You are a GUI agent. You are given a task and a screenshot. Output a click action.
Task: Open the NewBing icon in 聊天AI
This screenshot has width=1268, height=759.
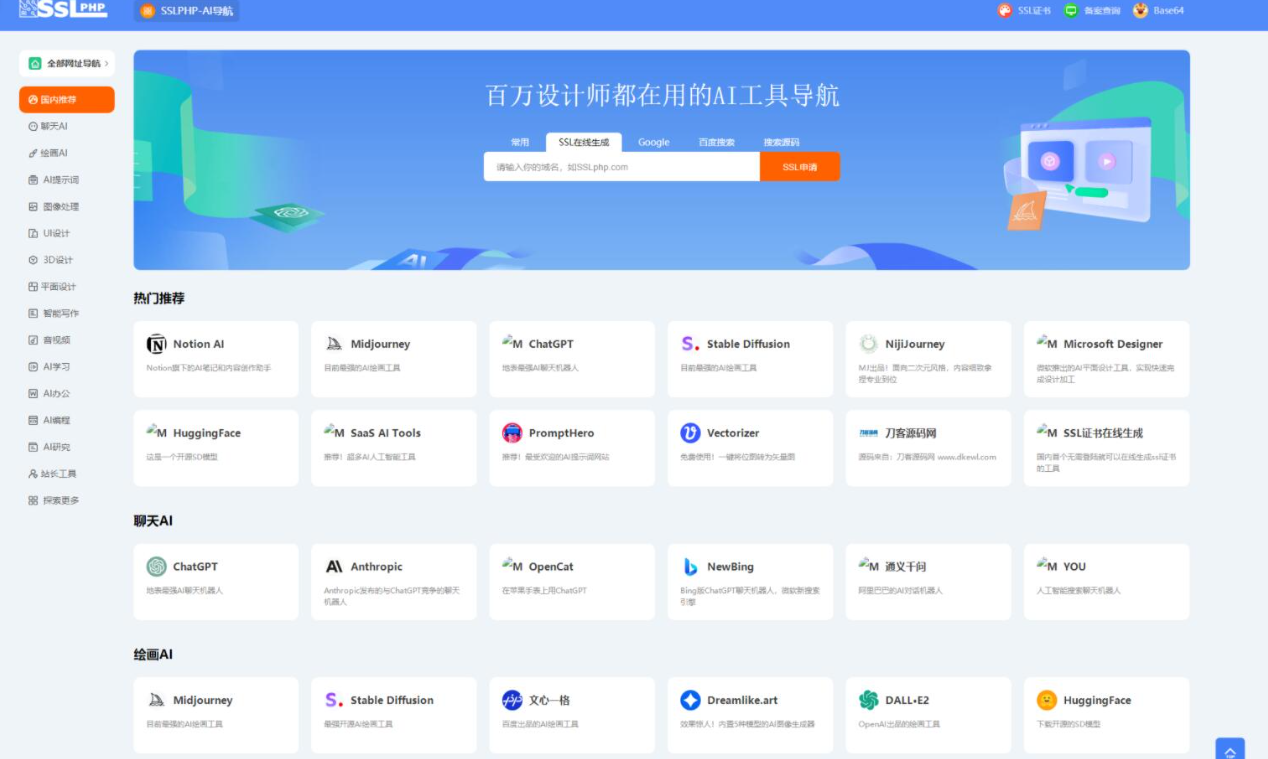pos(690,566)
